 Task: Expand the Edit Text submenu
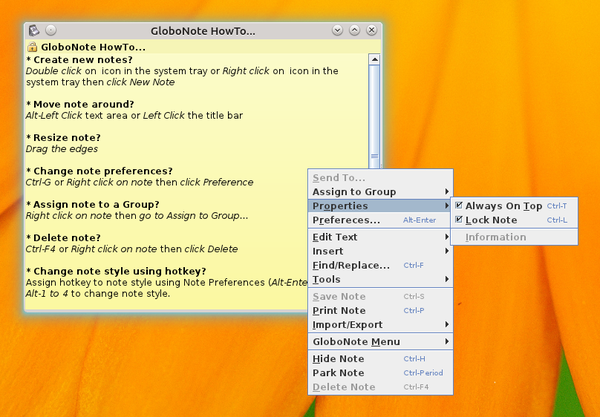(381, 237)
